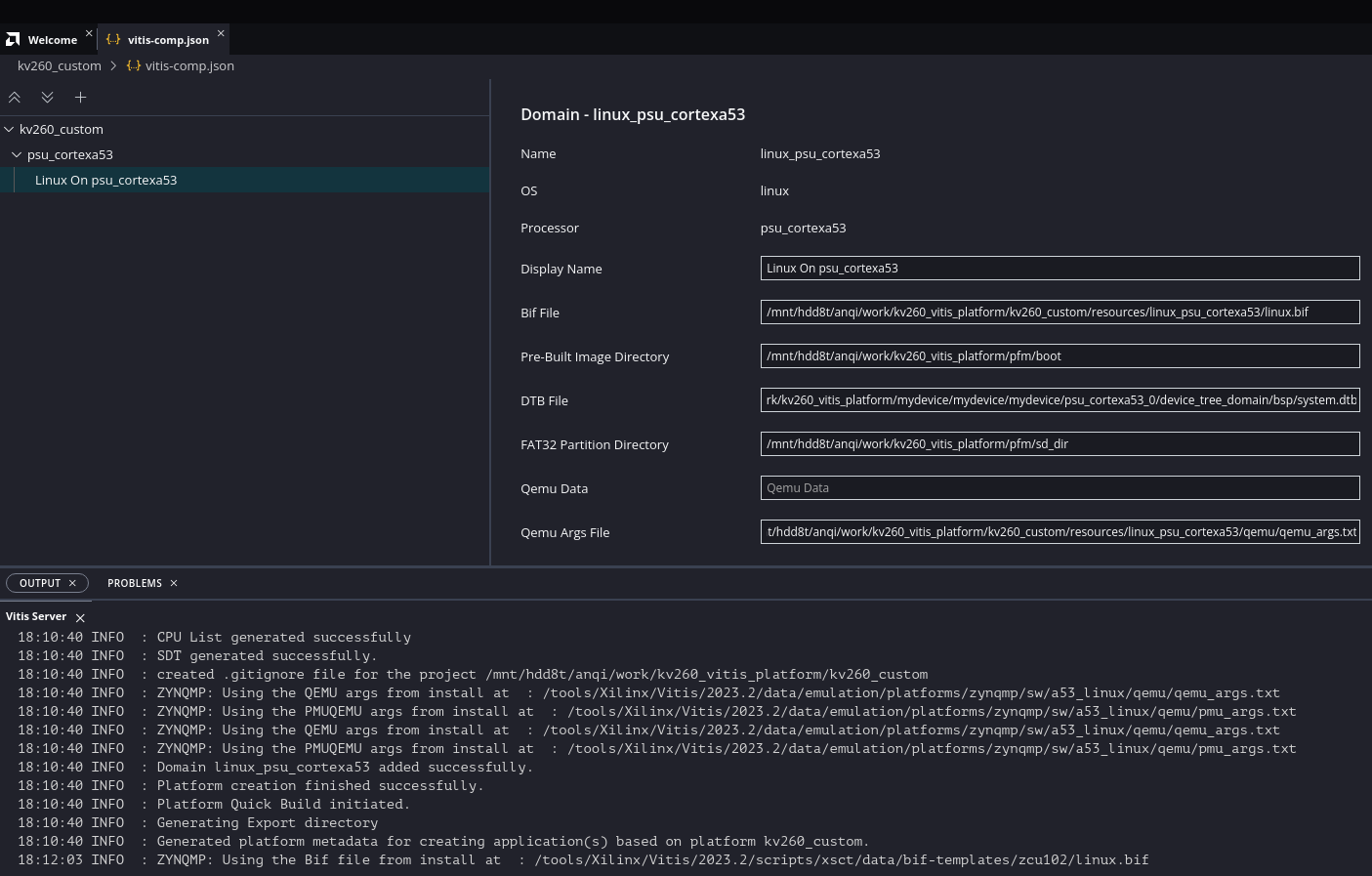Viewport: 1372px width, 876px height.
Task: Click log line 'Domain linux_psu_cortexa53 added successfully.'
Action: [345, 768]
